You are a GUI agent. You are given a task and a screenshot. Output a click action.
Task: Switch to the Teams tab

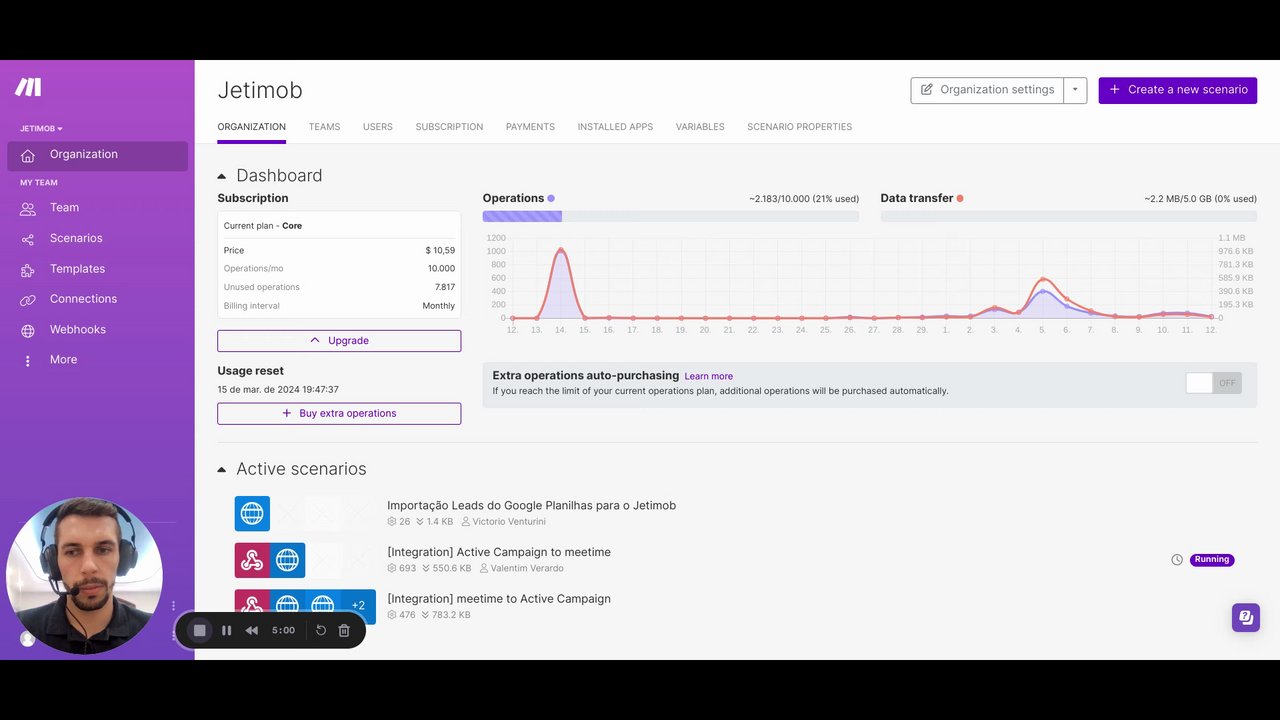(324, 127)
